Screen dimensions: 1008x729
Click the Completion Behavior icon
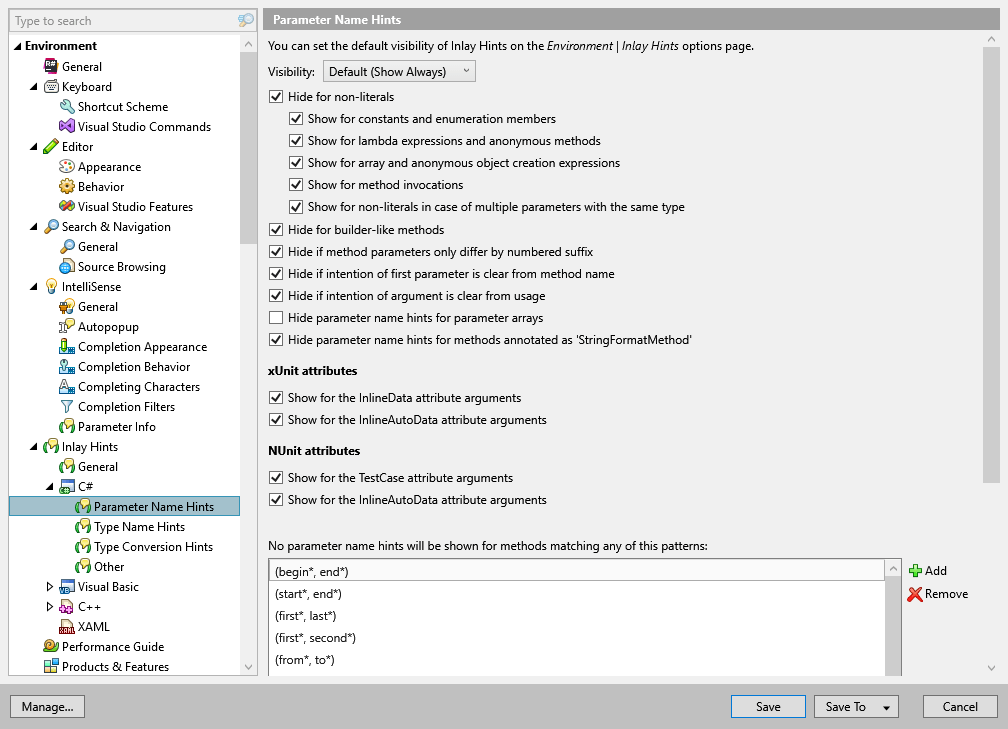click(x=67, y=366)
